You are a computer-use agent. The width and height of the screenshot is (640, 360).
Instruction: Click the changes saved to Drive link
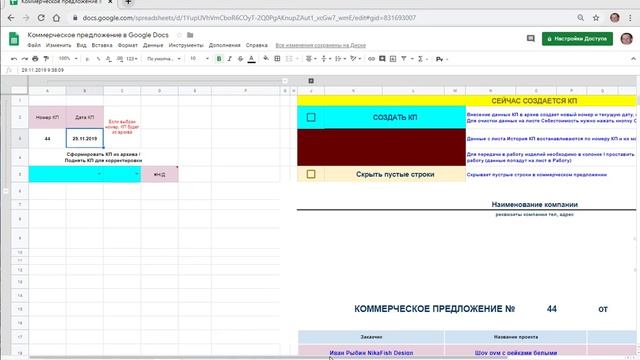320,45
